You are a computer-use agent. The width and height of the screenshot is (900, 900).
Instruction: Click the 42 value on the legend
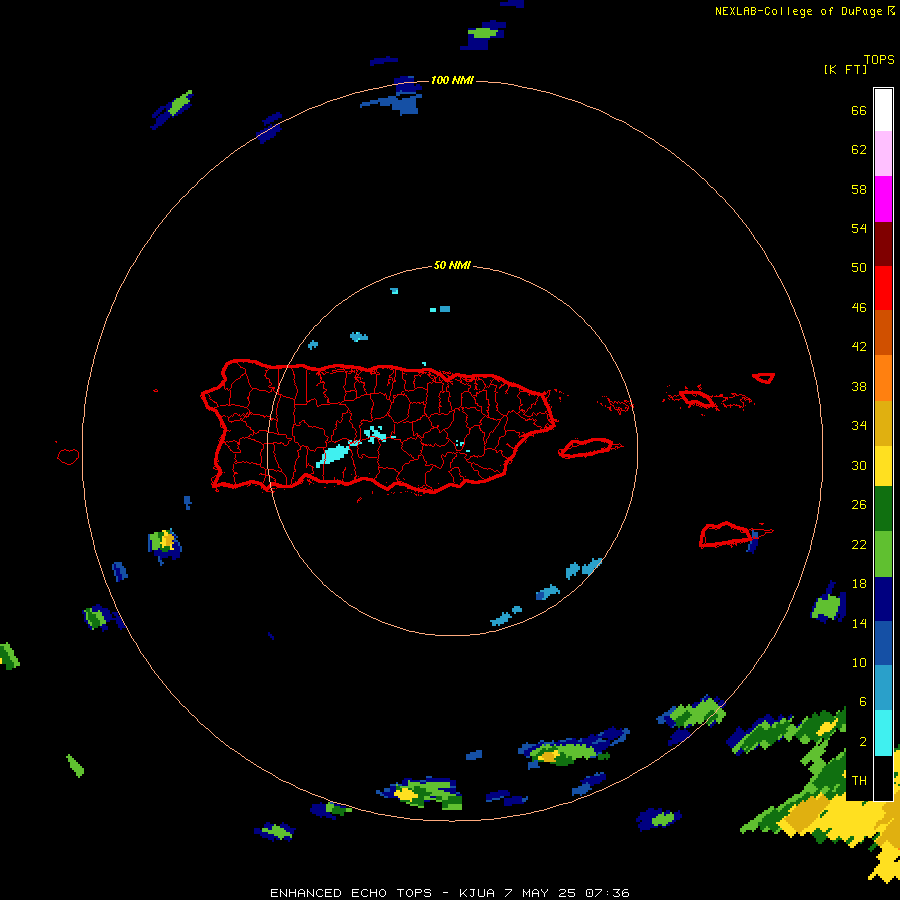(859, 347)
